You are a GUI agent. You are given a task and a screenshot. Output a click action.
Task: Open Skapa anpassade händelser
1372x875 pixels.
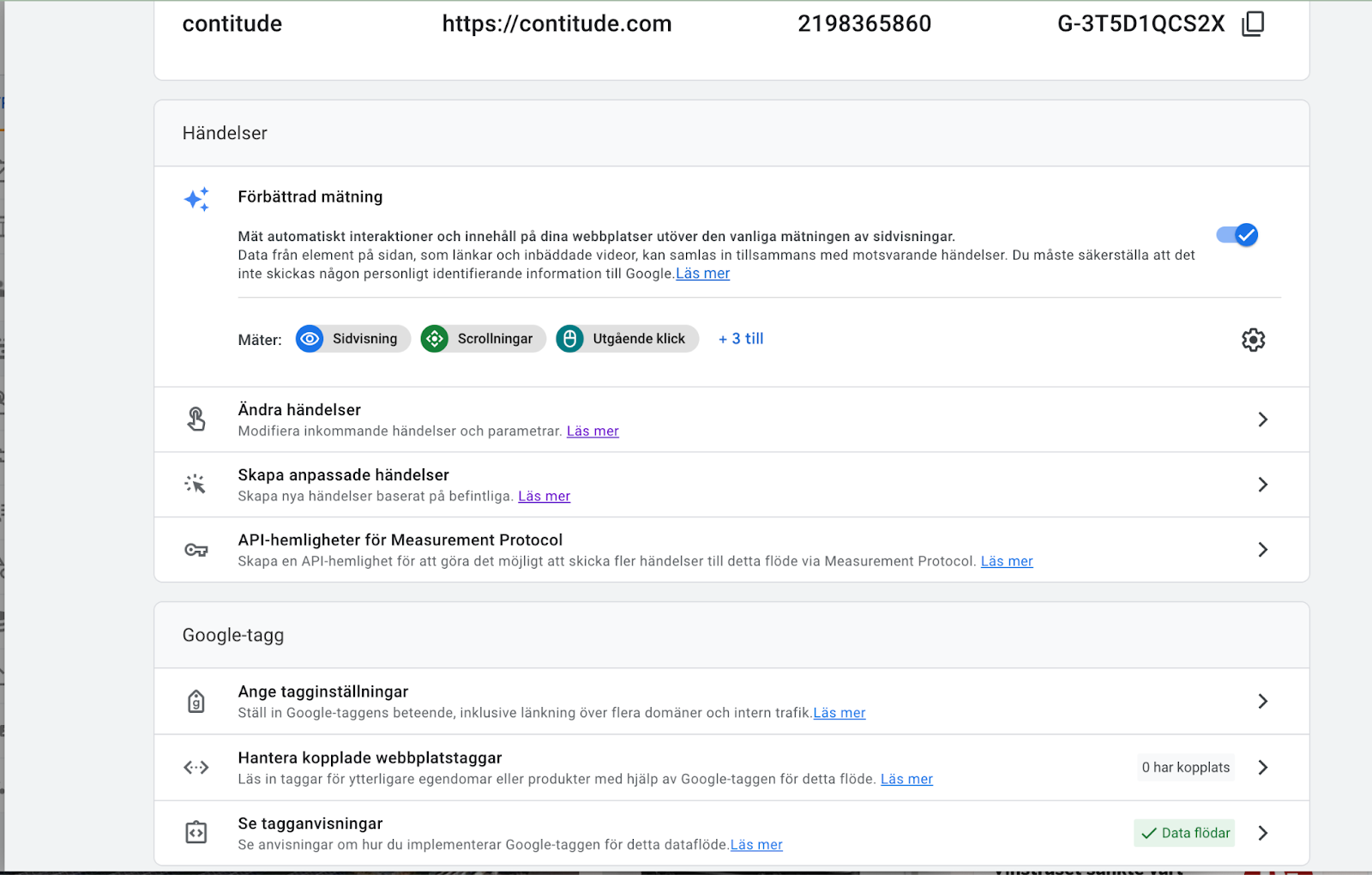click(x=731, y=485)
